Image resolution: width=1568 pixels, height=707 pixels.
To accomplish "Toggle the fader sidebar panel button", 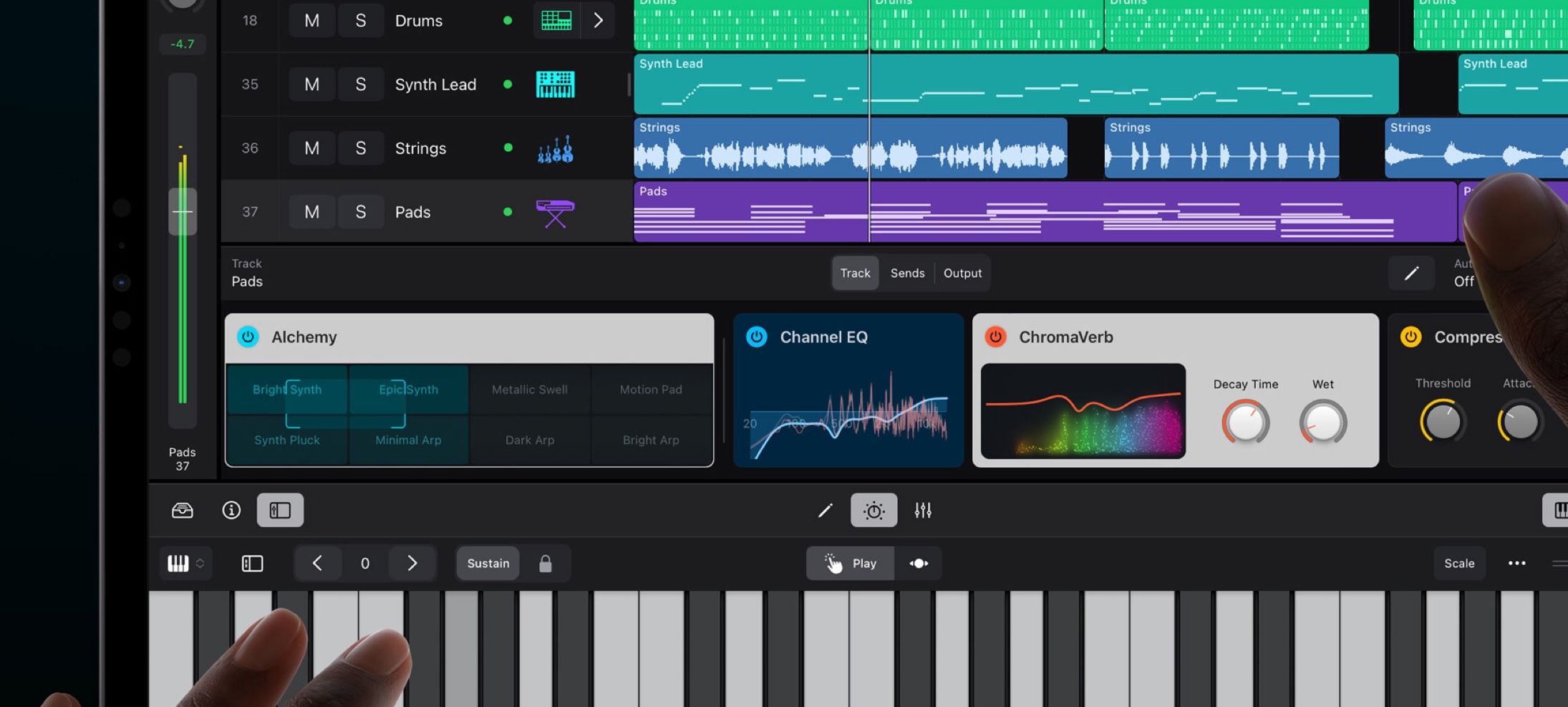I will [280, 510].
